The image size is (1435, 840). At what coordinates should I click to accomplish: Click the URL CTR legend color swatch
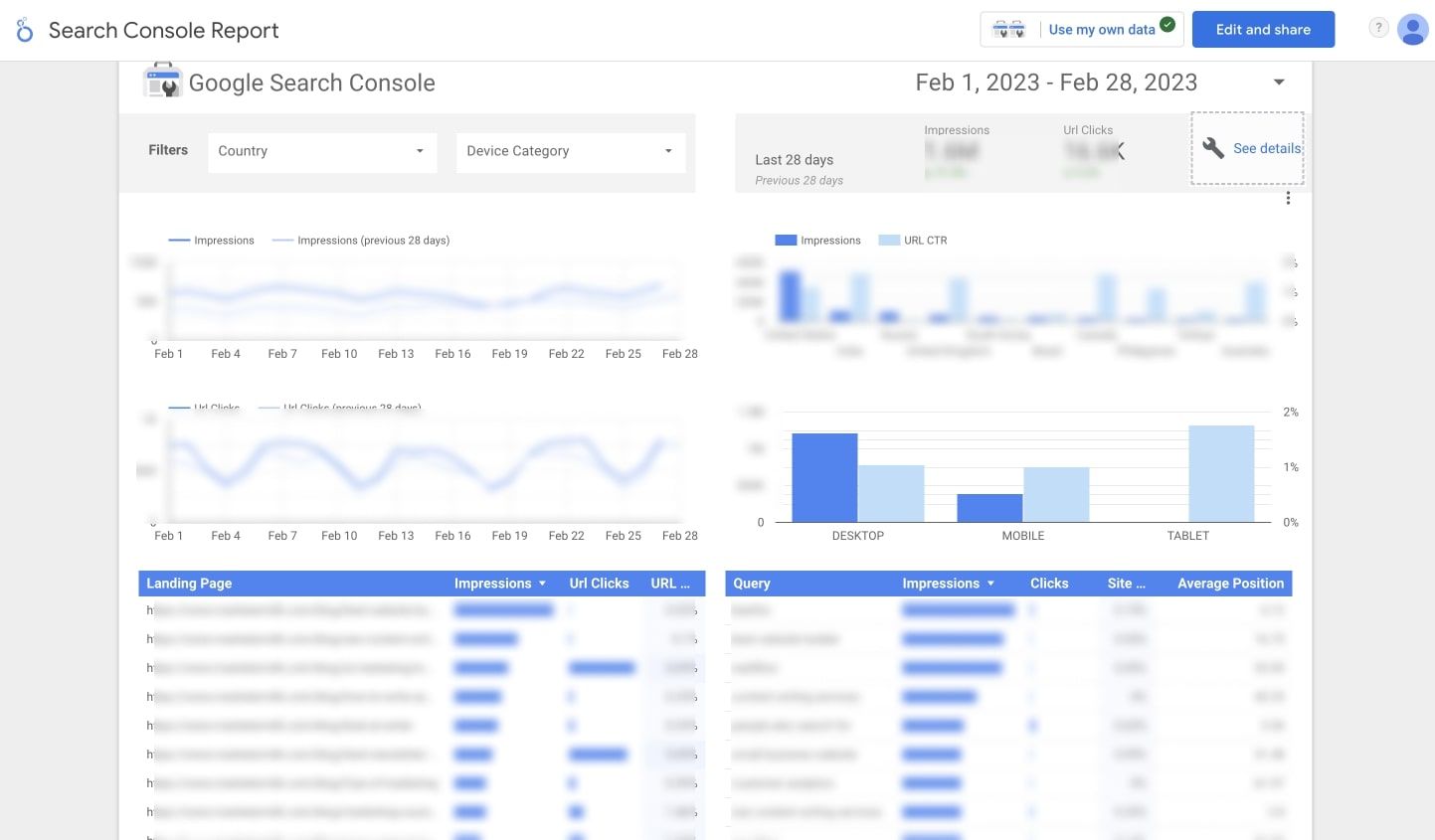click(x=889, y=241)
